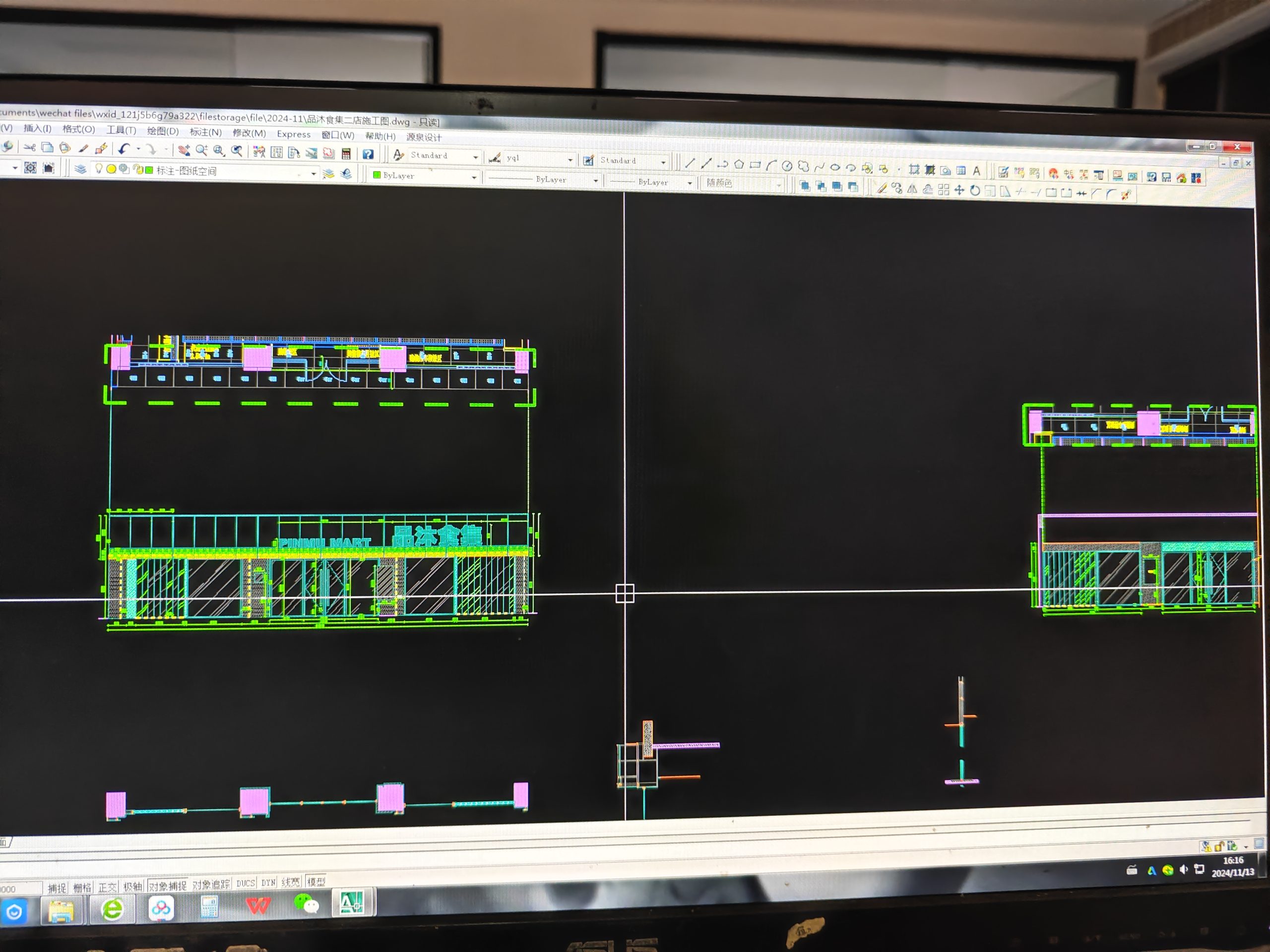
Task: Select the Move modify tool
Action: tap(959, 190)
